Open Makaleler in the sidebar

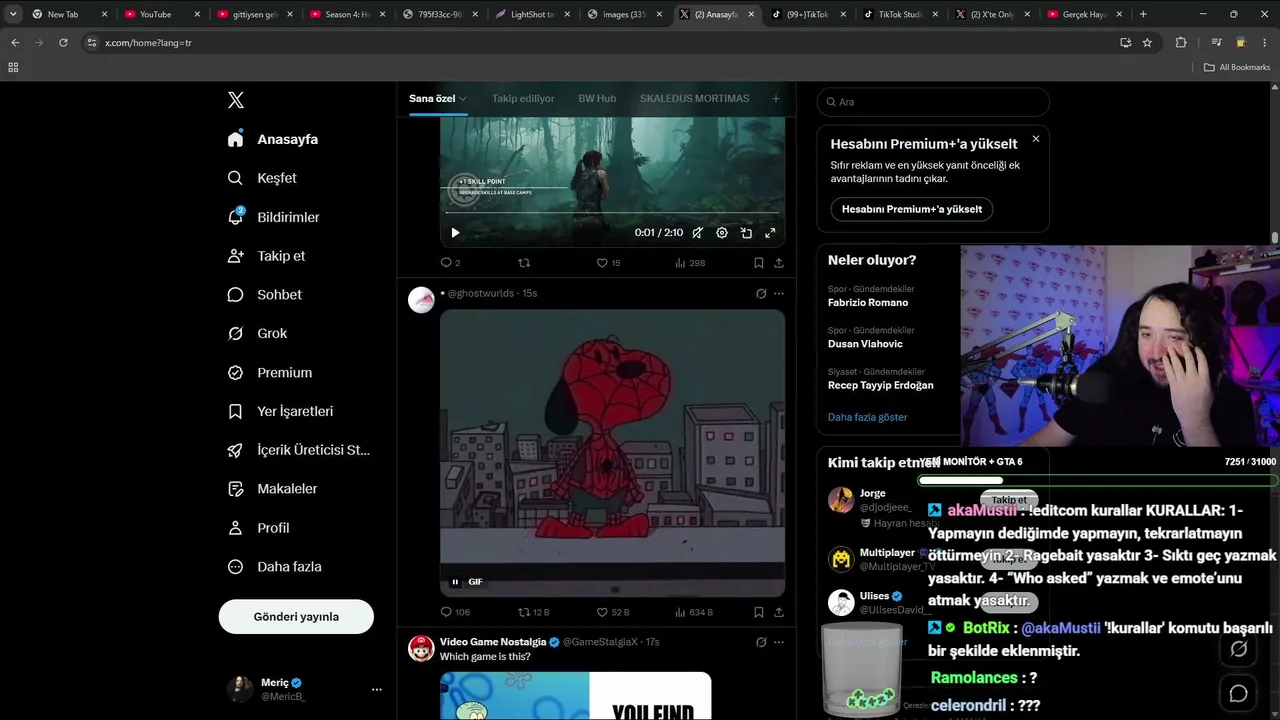pyautogui.click(x=273, y=489)
